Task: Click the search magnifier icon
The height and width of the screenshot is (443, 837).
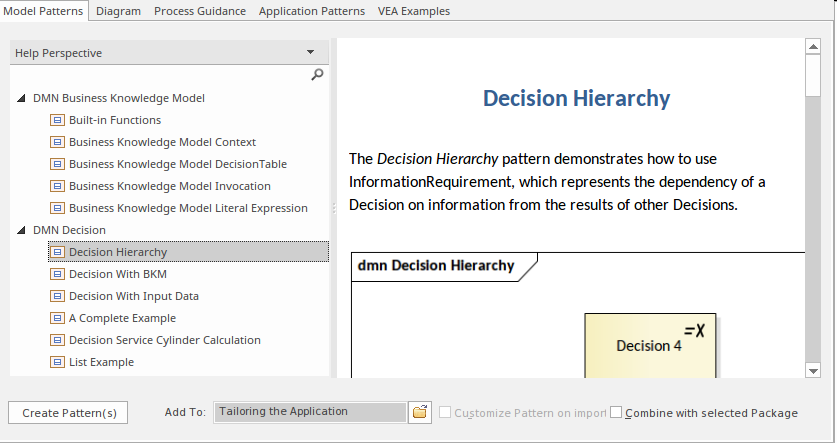Action: click(x=318, y=75)
